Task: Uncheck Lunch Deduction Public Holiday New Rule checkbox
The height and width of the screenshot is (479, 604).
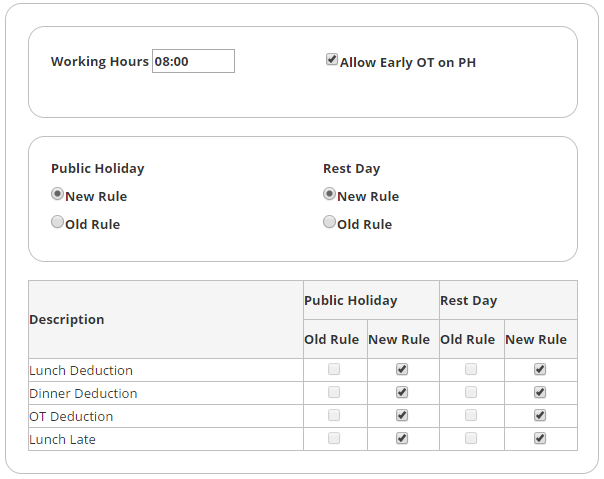Action: click(402, 369)
